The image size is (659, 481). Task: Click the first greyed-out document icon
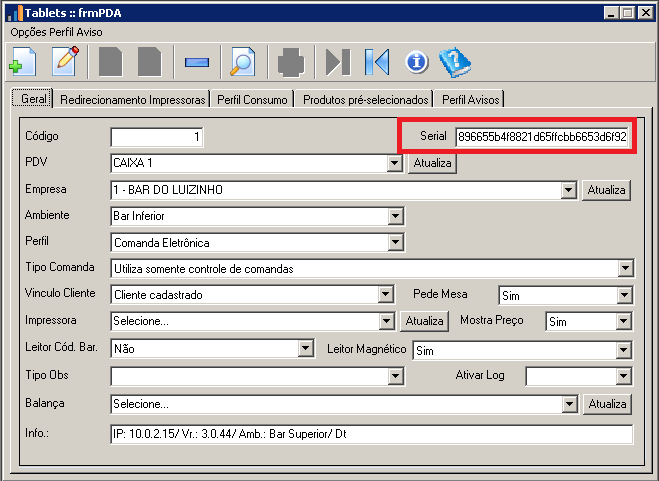111,62
